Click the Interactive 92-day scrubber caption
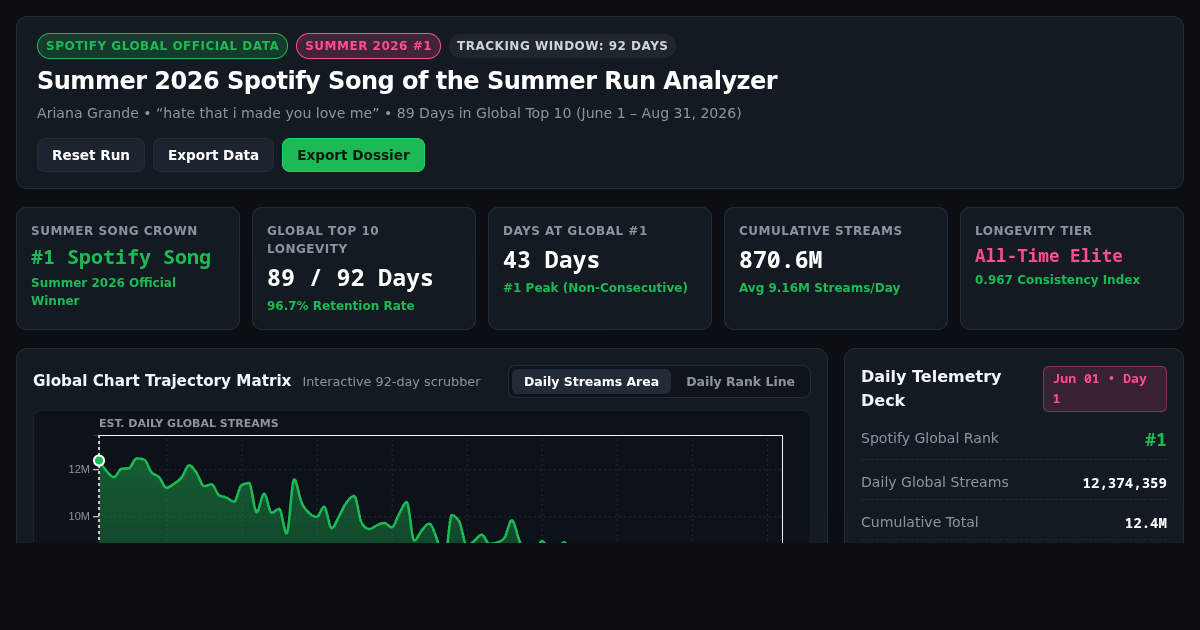1200x630 pixels. (x=391, y=382)
